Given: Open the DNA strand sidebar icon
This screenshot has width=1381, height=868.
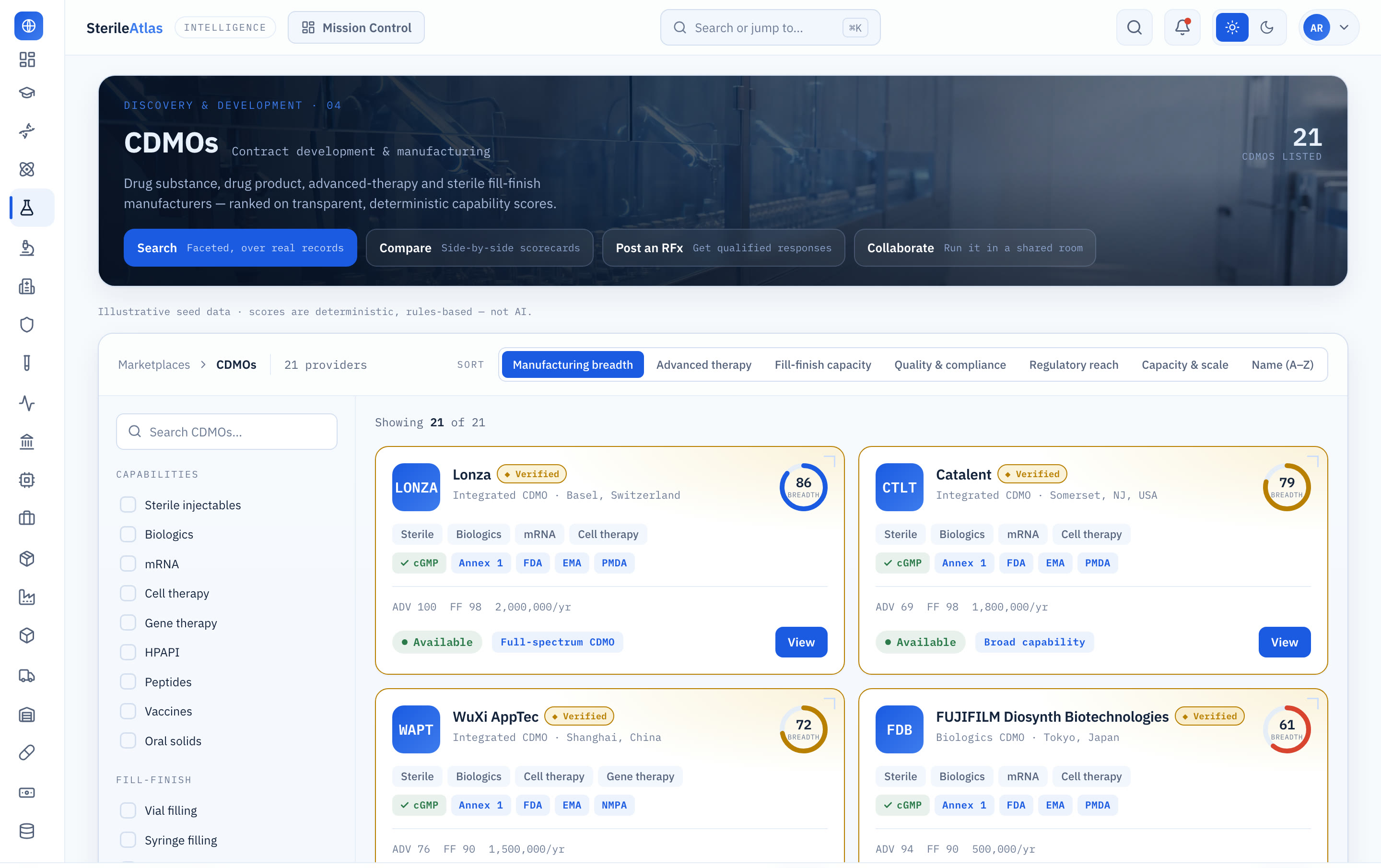Looking at the screenshot, I should point(27,131).
